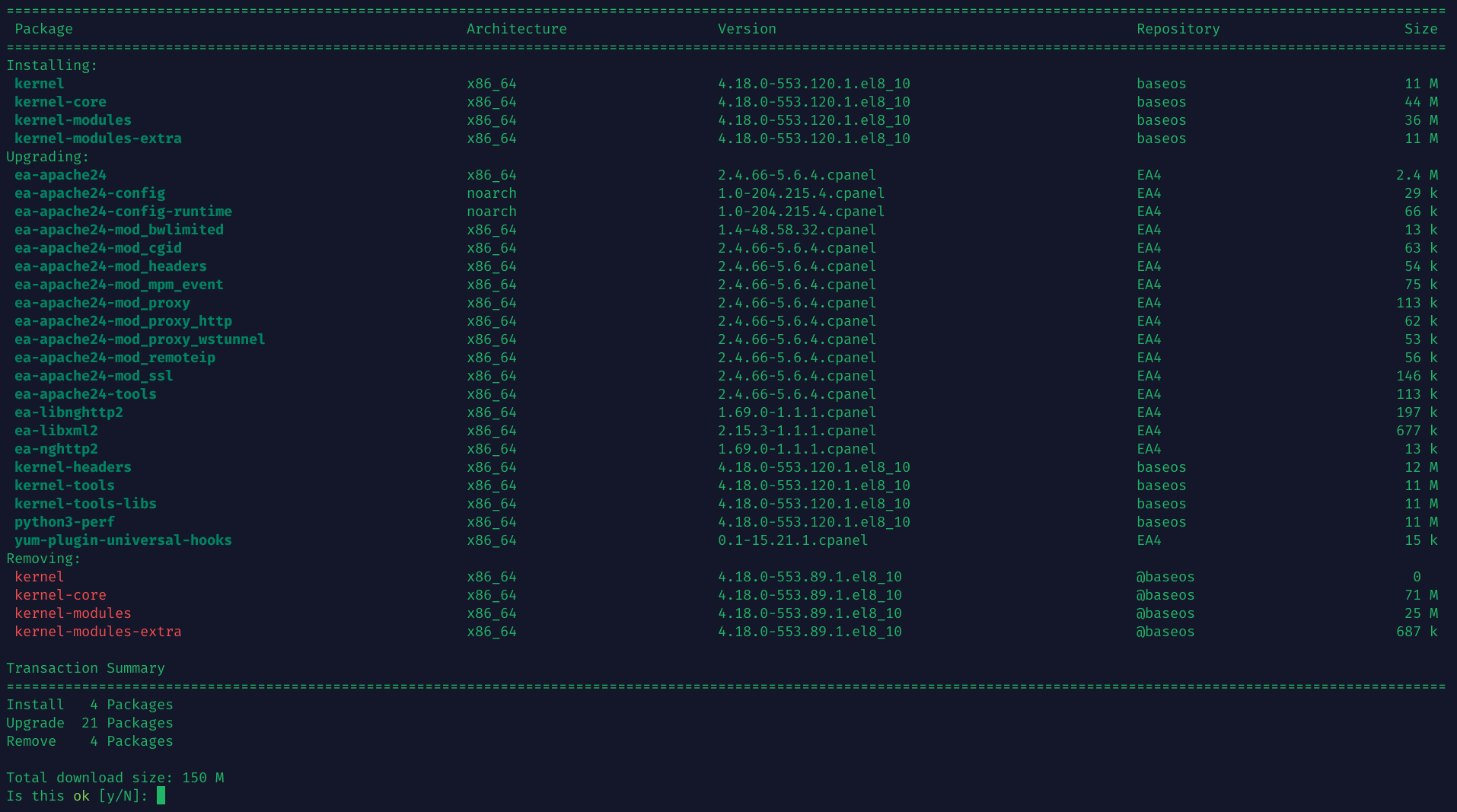The image size is (1457, 812).
Task: Click the yum-plugin-universal-hooks package name
Action: (123, 540)
